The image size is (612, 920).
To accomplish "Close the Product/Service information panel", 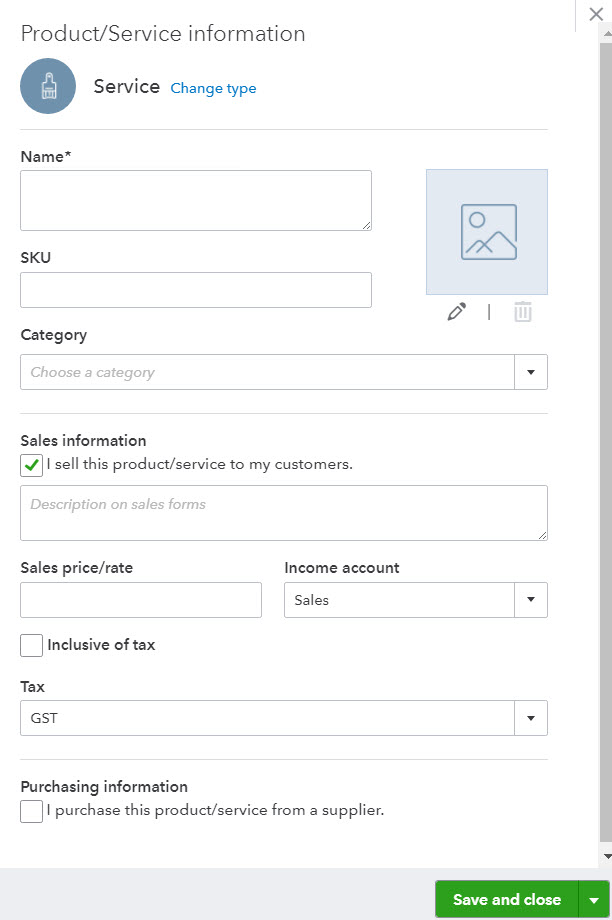I will [x=596, y=14].
